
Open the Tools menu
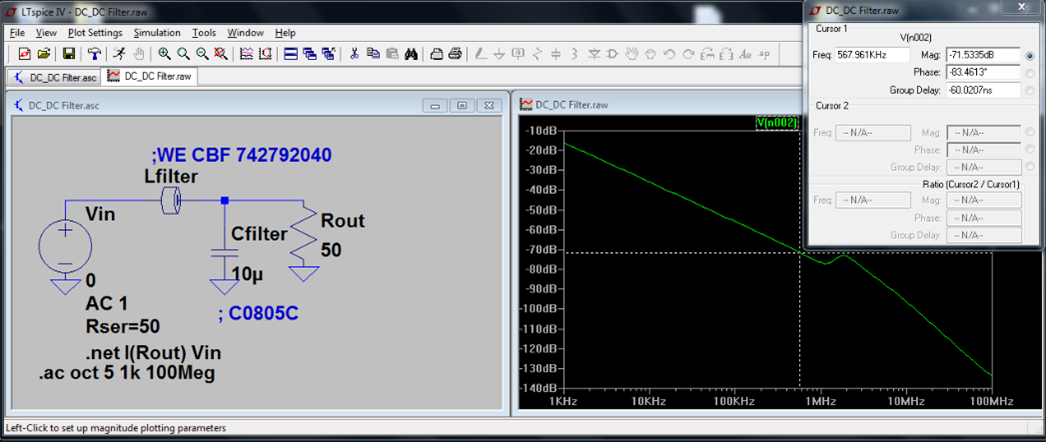click(204, 33)
